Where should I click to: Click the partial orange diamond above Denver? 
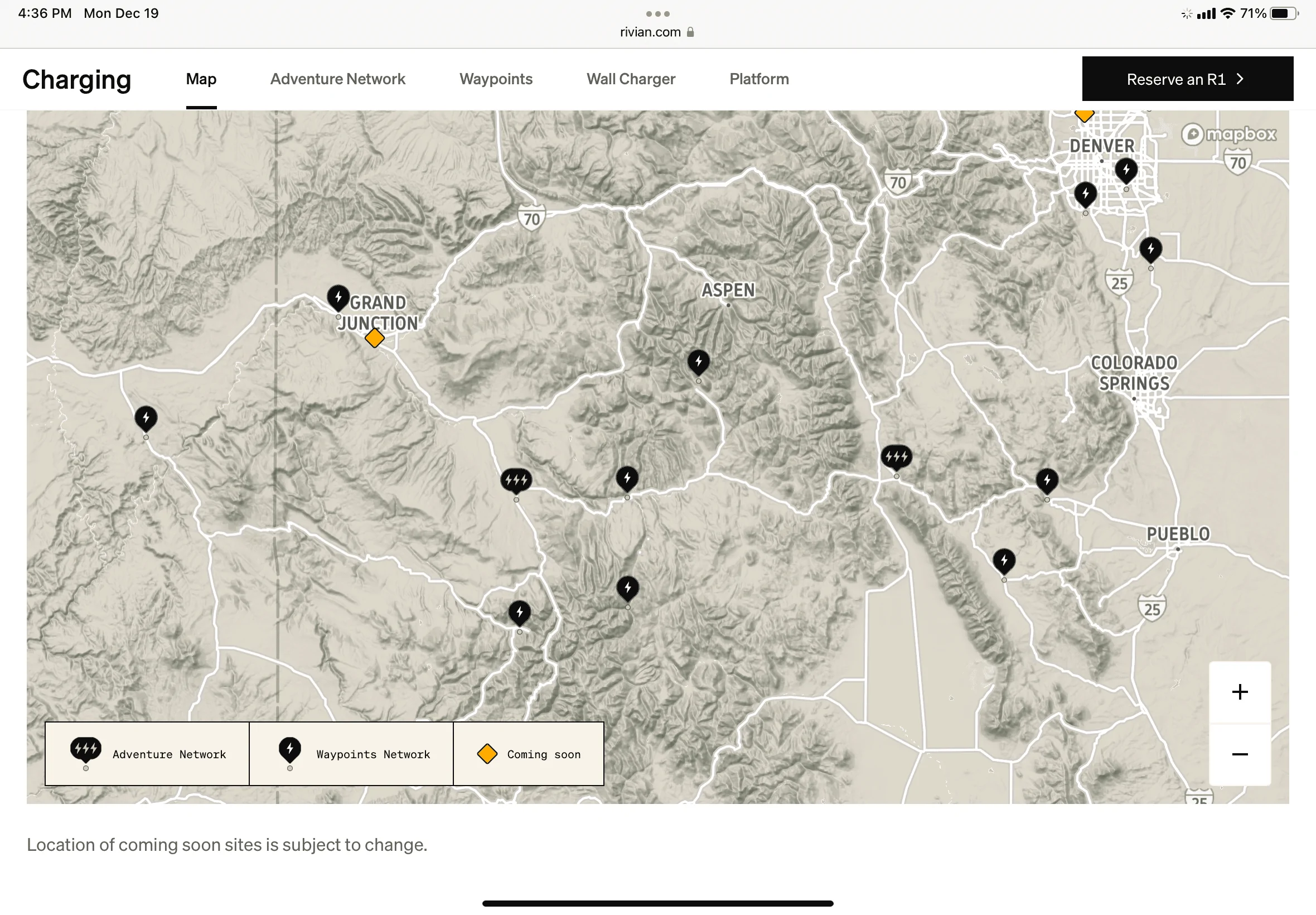(1084, 115)
